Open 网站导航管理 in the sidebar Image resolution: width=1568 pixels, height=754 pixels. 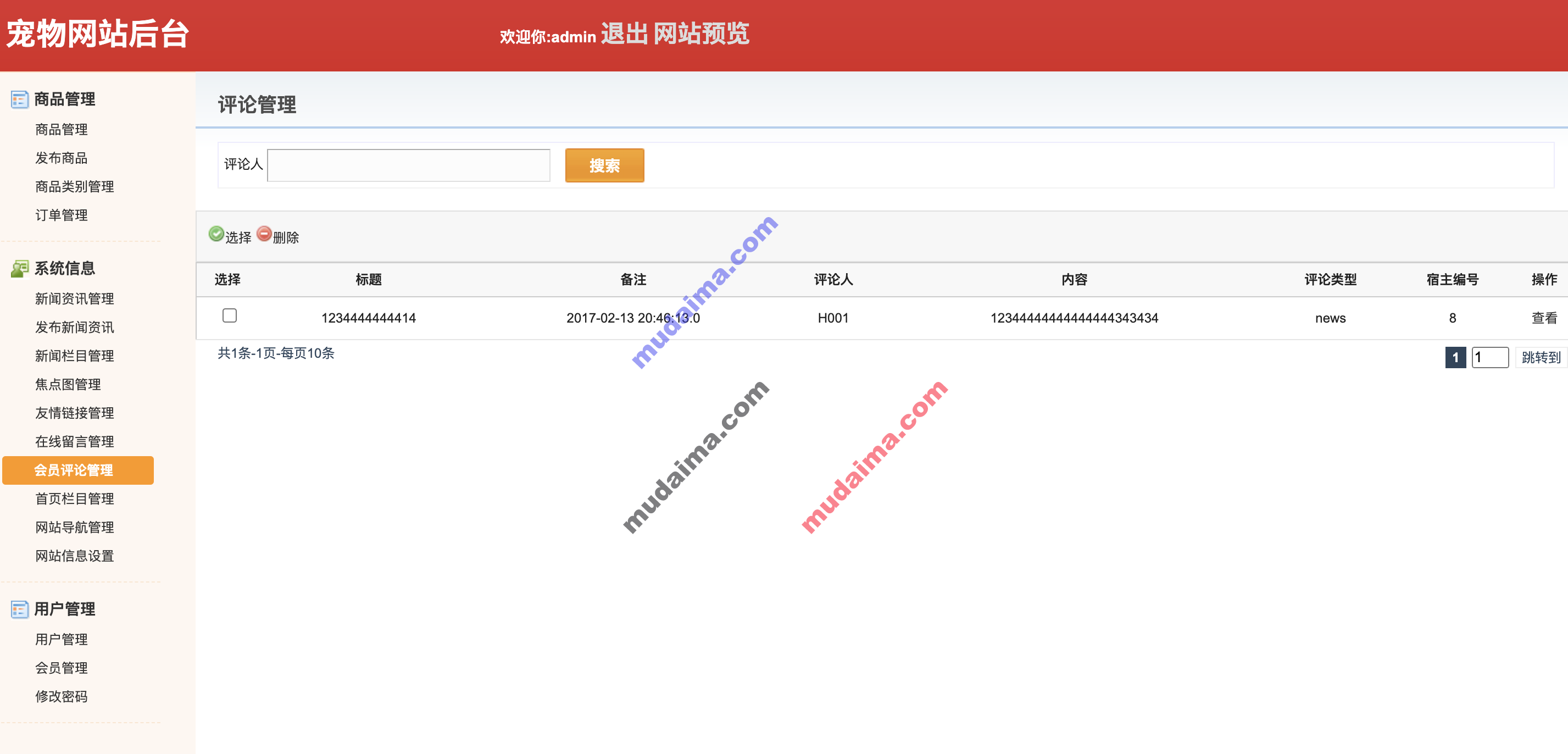pos(75,528)
